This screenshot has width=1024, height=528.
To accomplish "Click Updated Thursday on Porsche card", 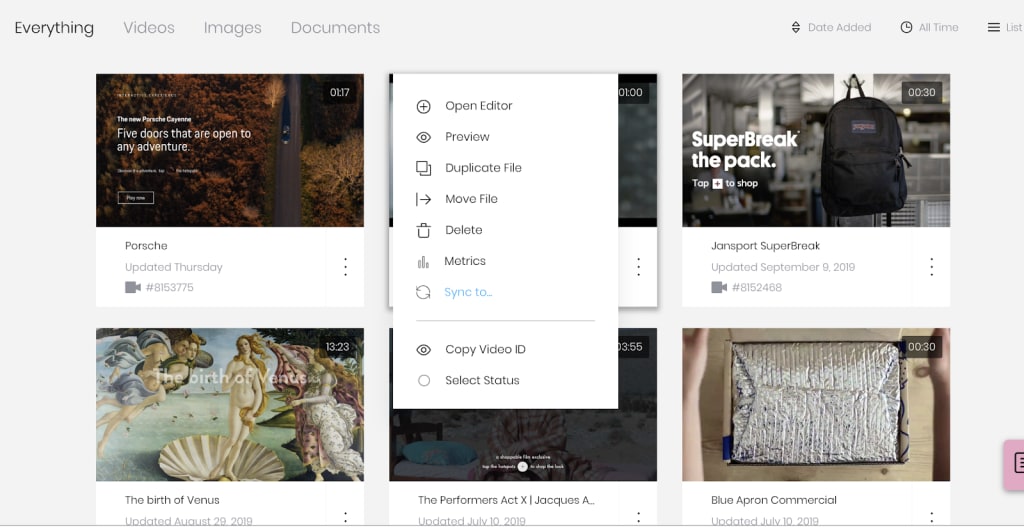I will coord(174,267).
